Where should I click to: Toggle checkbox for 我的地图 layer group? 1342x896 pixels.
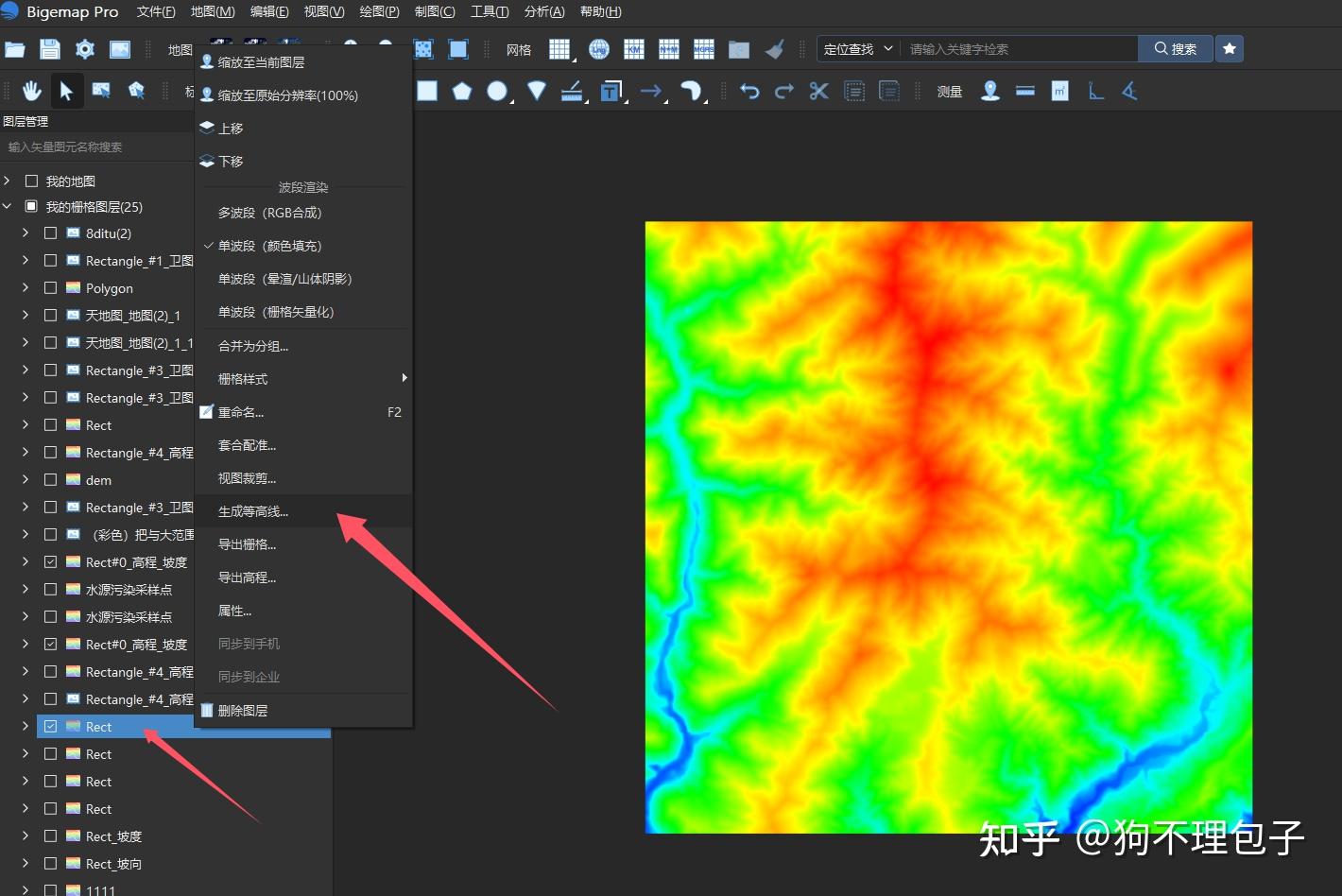click(x=31, y=181)
